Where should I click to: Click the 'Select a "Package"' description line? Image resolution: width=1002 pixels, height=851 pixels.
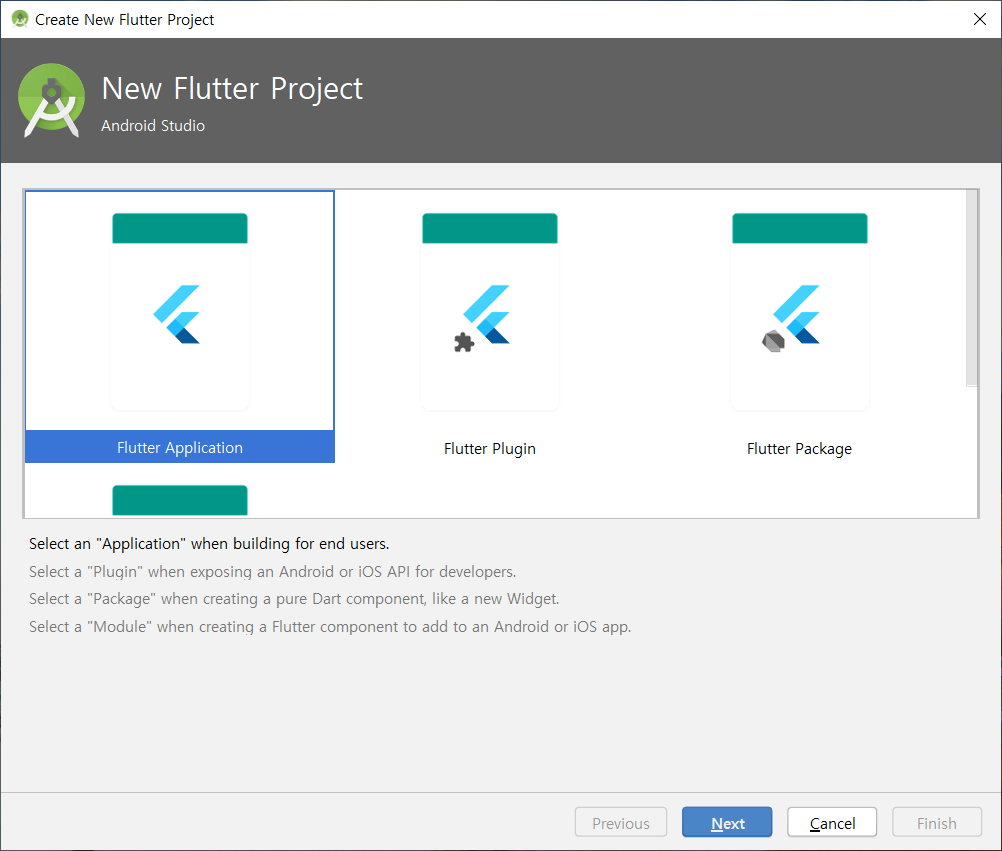coord(294,599)
